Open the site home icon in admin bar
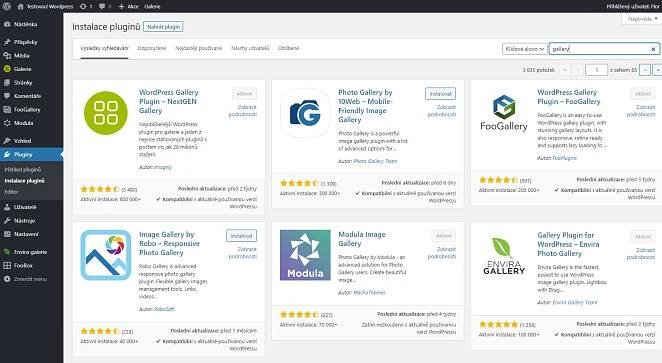 point(20,6)
